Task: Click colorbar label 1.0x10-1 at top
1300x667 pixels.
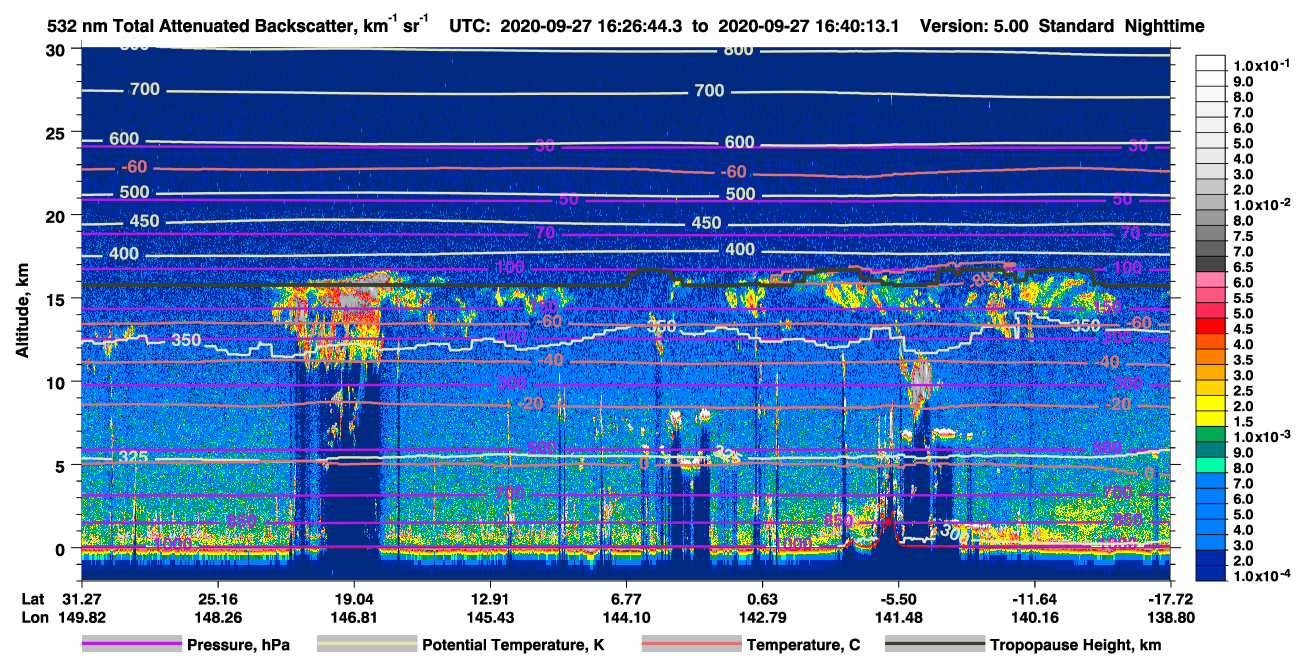Action: click(x=1261, y=64)
